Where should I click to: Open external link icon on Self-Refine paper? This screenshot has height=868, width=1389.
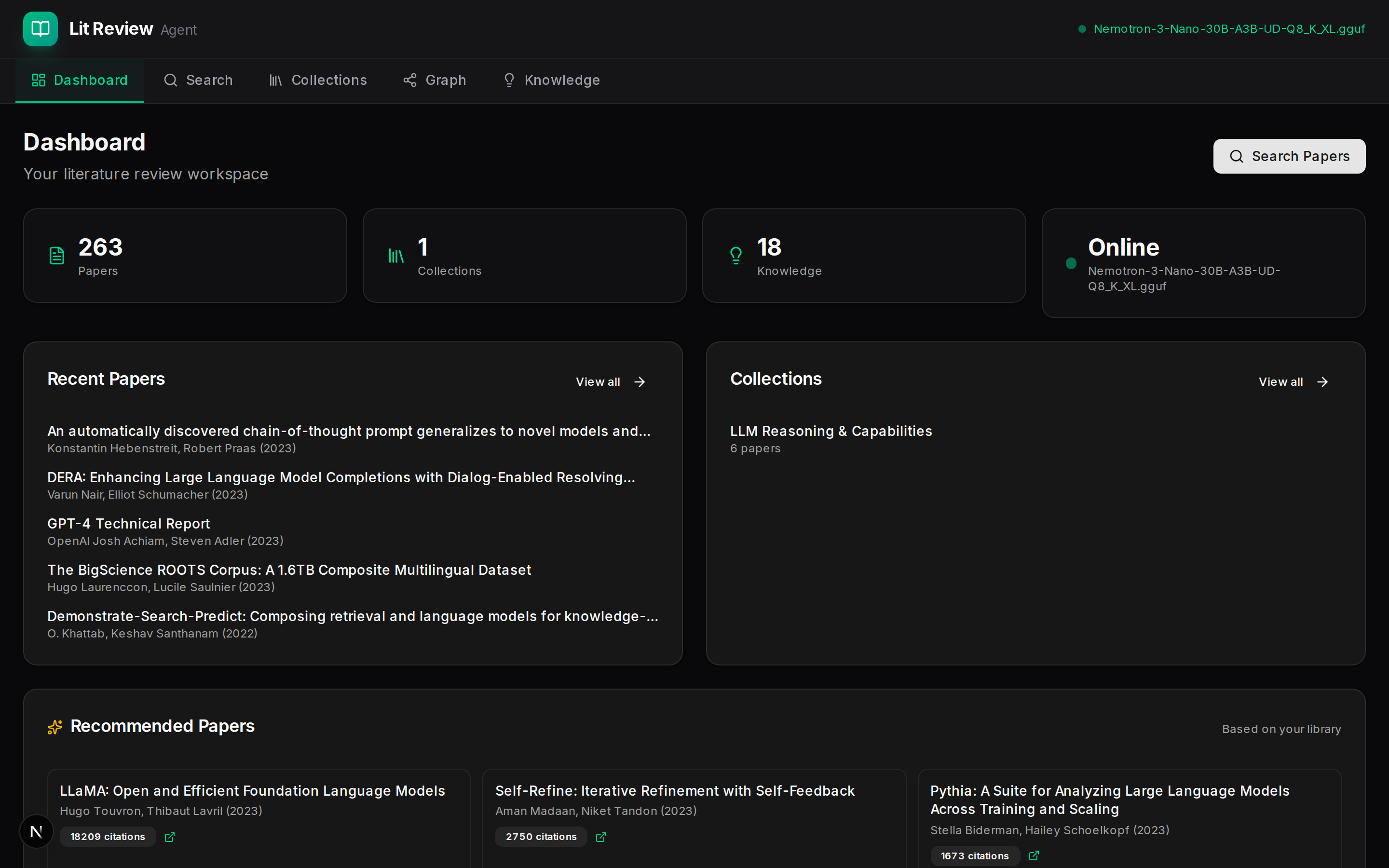click(x=600, y=837)
